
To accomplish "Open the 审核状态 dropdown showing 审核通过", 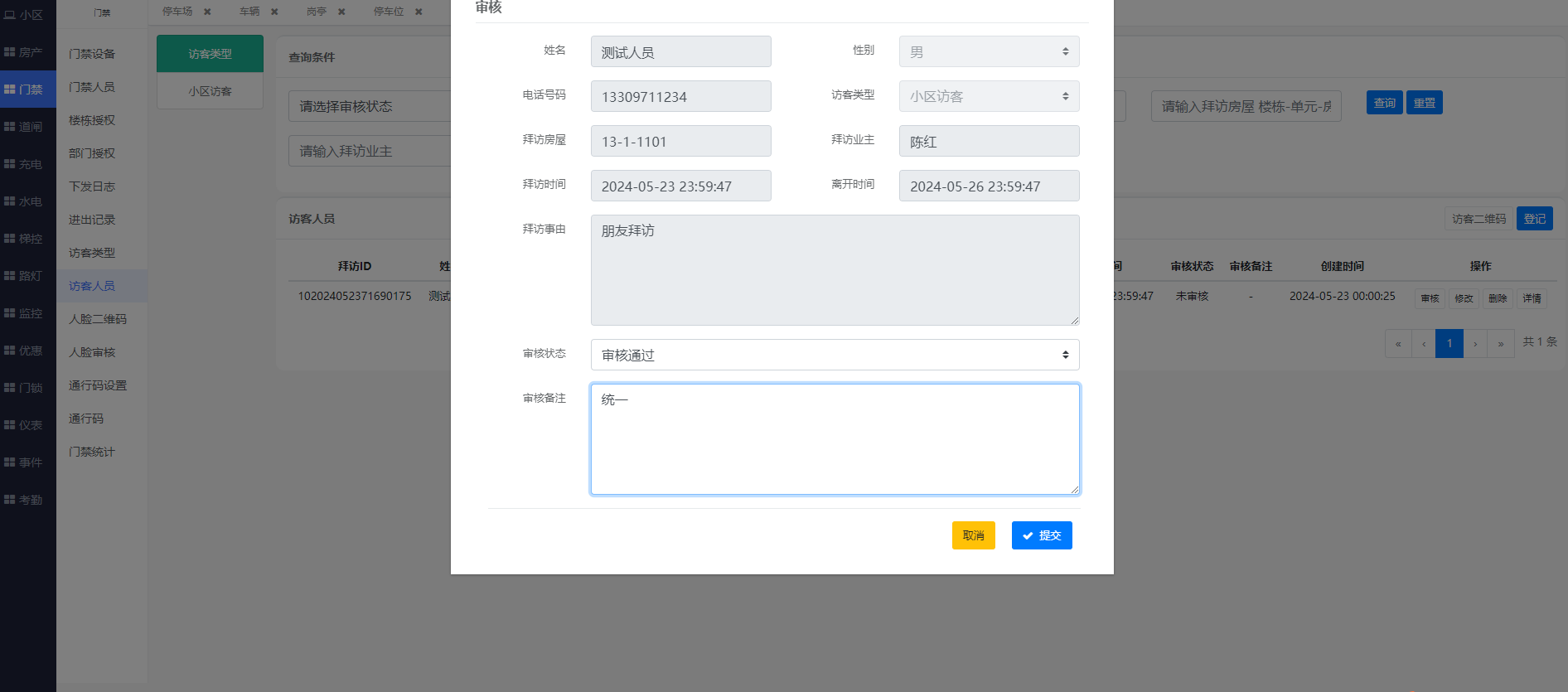I will (835, 355).
